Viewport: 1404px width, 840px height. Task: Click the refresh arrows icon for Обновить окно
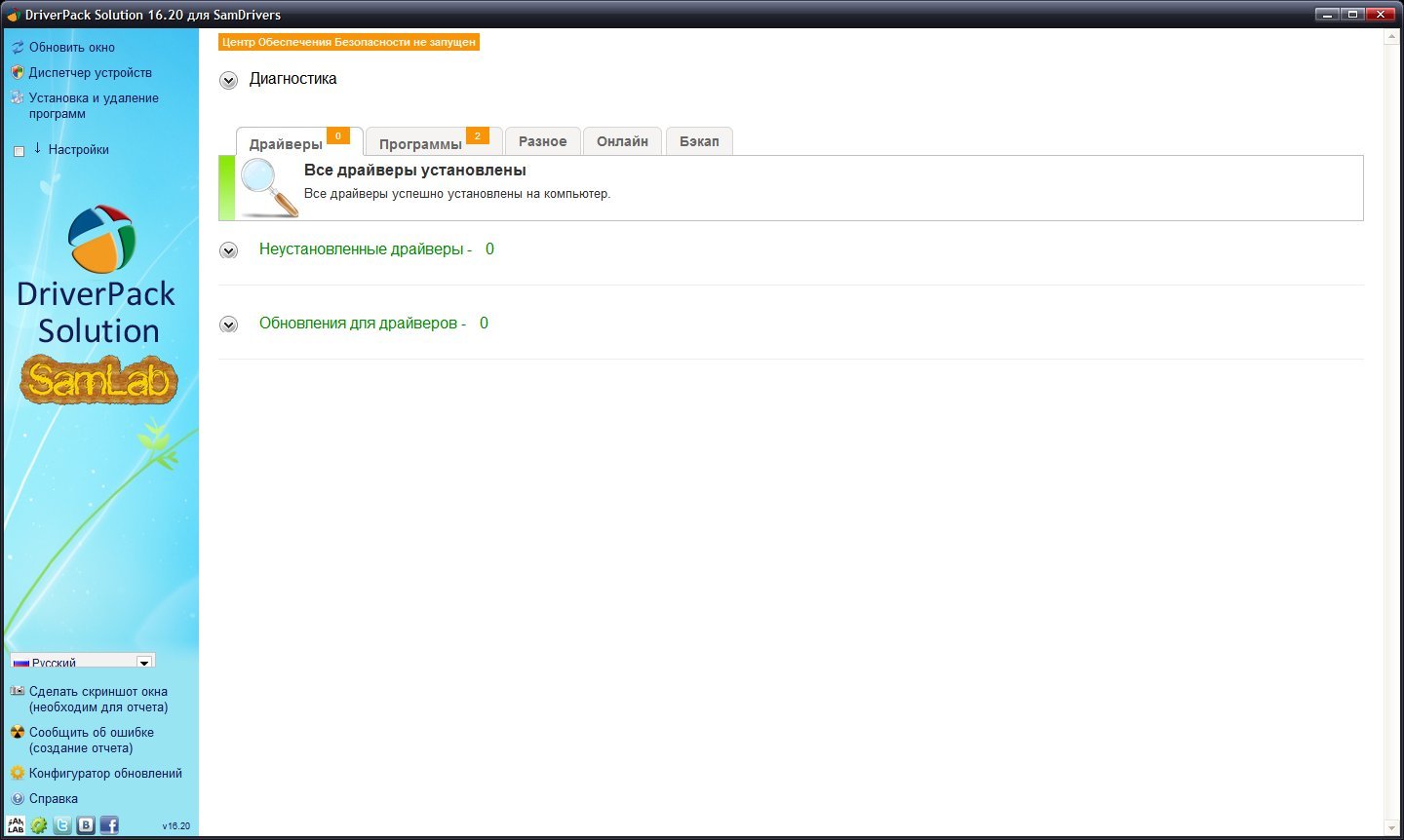click(18, 48)
